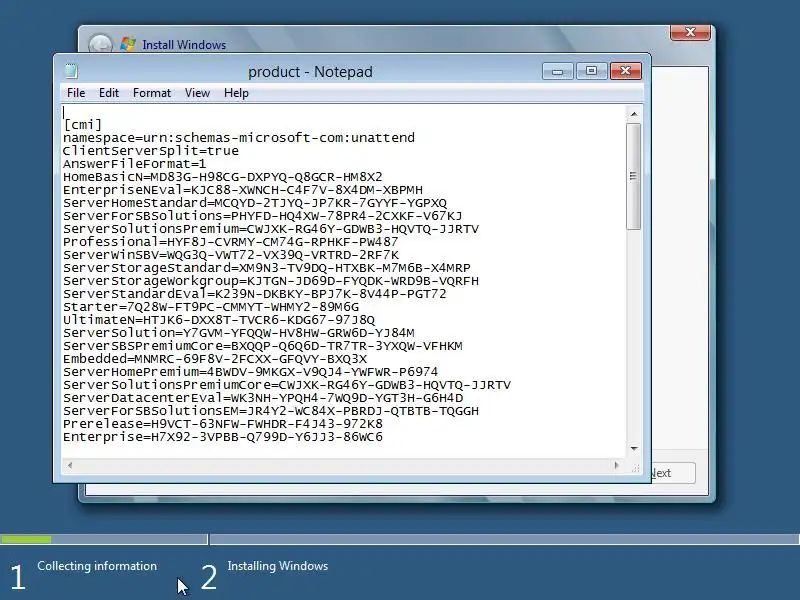The height and width of the screenshot is (600, 800).
Task: Click the [cmi] line in Notepad
Action: click(x=83, y=124)
